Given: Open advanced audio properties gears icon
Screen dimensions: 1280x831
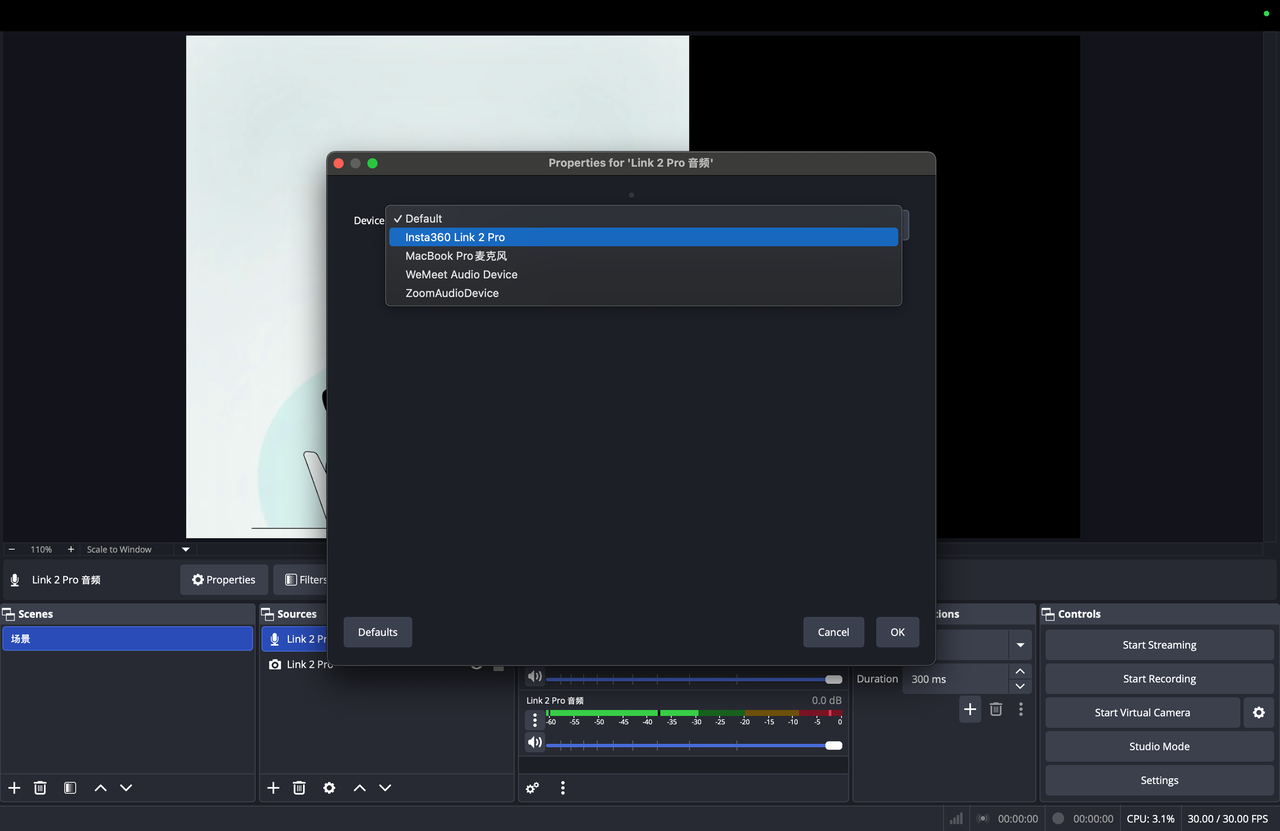Looking at the screenshot, I should [x=533, y=788].
